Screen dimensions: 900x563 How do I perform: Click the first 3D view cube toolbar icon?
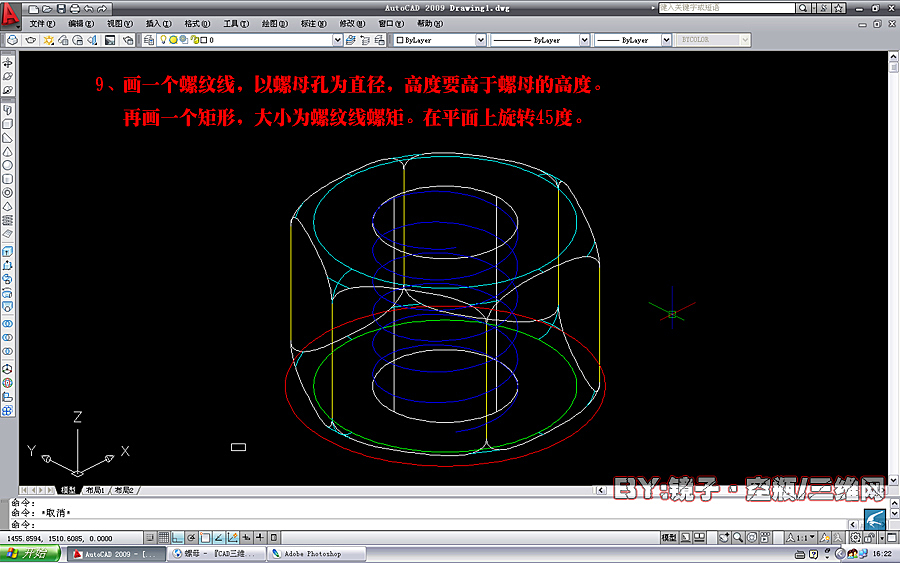coord(12,40)
